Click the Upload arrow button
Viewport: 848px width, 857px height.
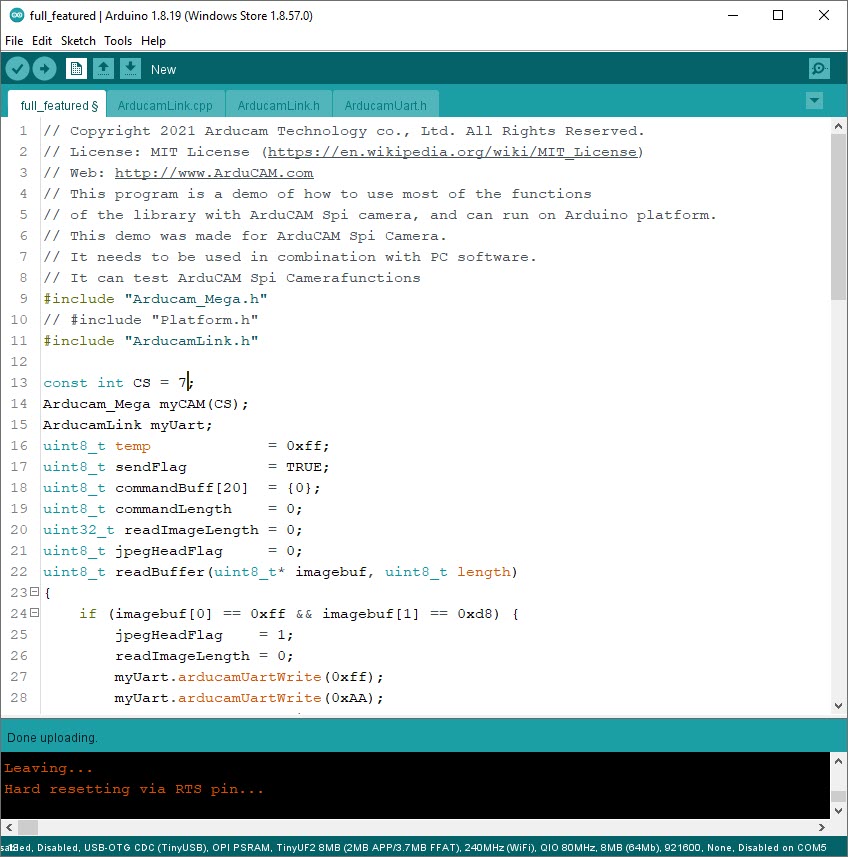[x=44, y=69]
